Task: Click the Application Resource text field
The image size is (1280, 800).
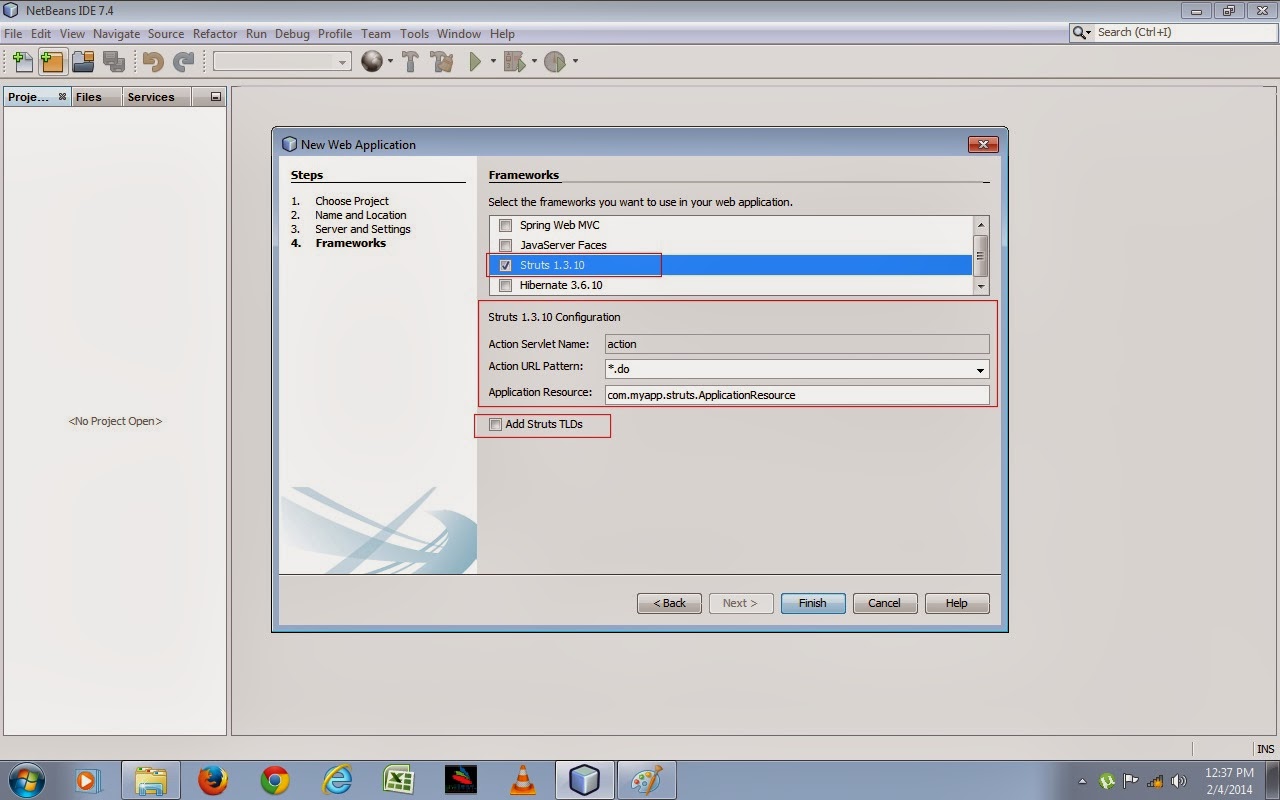Action: [797, 395]
